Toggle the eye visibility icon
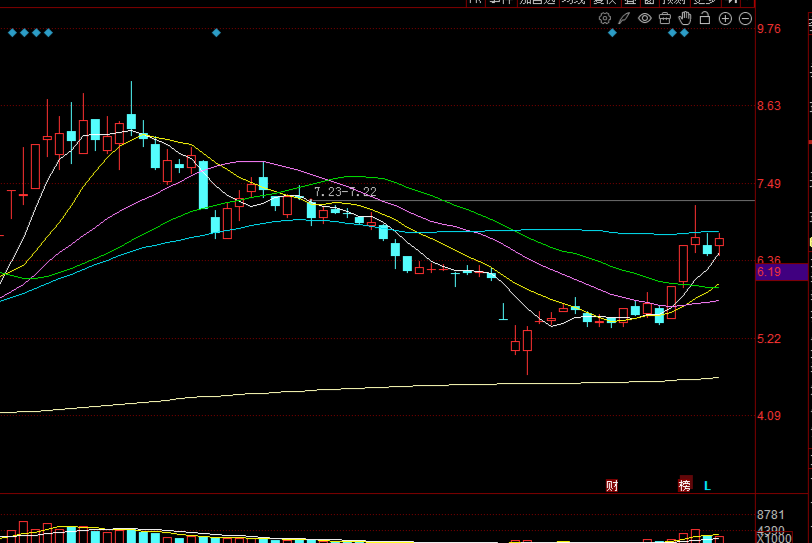The width and height of the screenshot is (812, 543). [644, 19]
